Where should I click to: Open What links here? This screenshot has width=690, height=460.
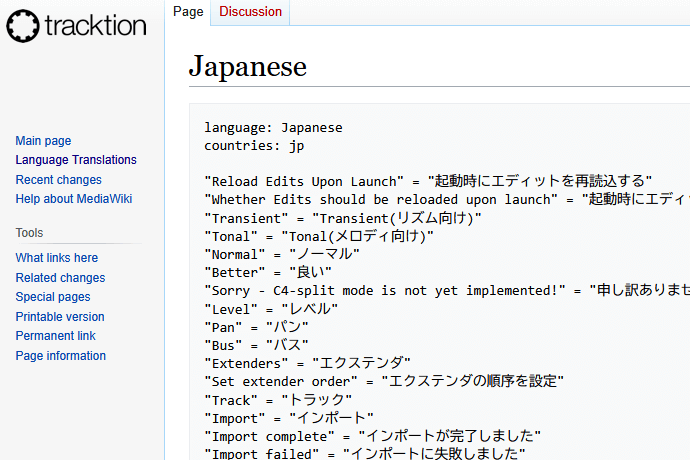point(56,258)
